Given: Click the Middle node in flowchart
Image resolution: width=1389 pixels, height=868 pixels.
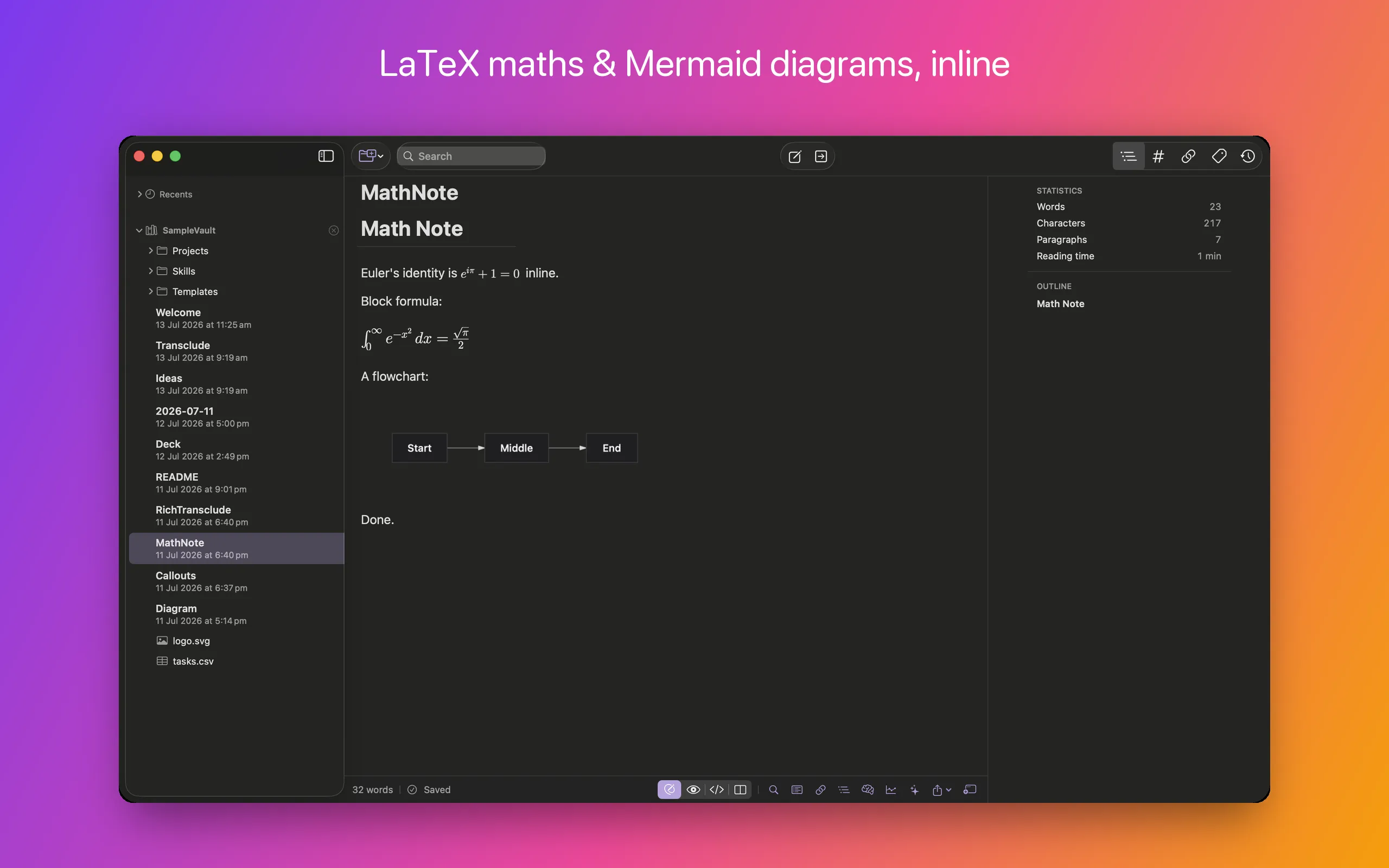Looking at the screenshot, I should click(517, 448).
